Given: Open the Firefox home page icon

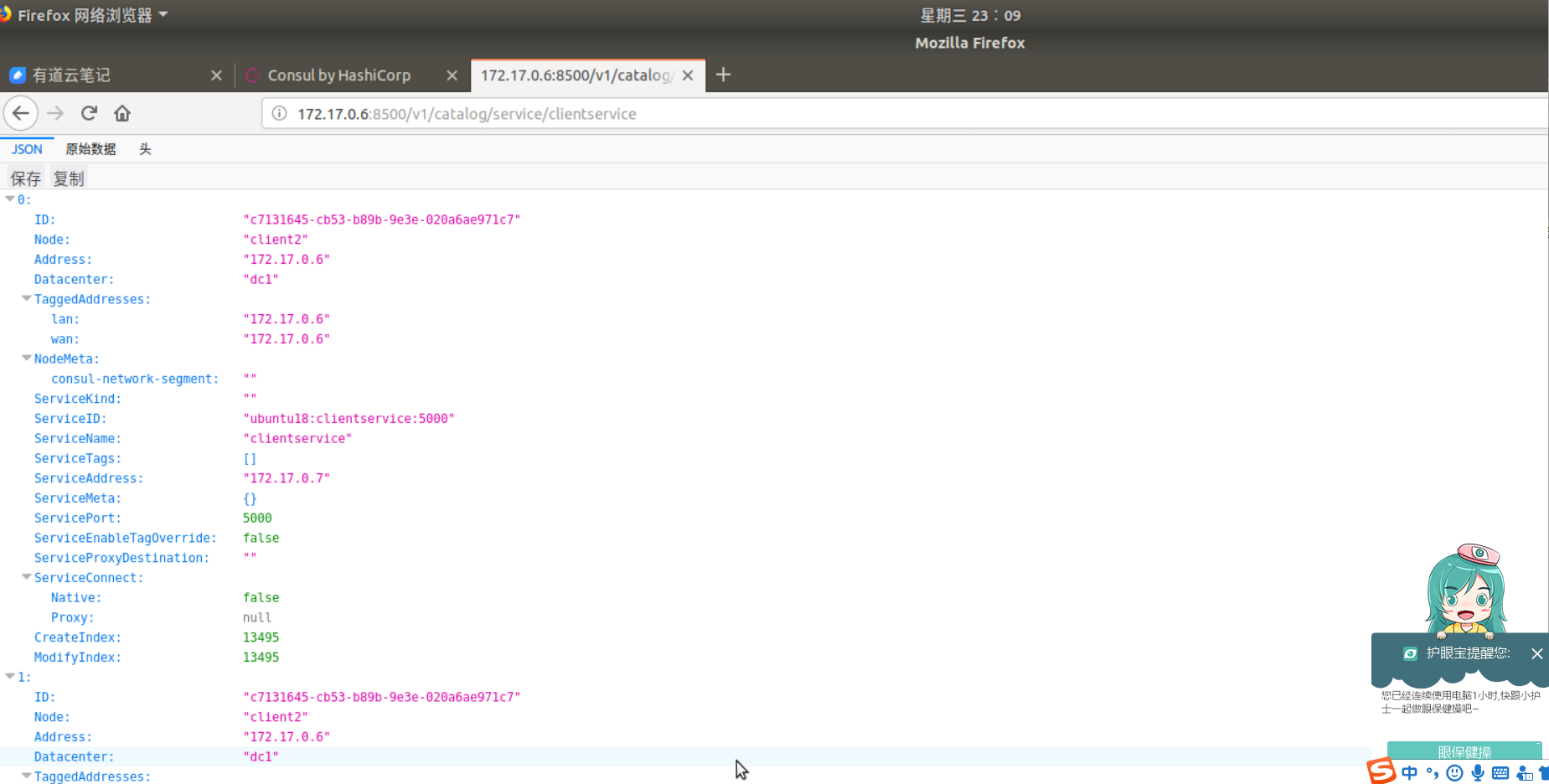Looking at the screenshot, I should (x=122, y=113).
